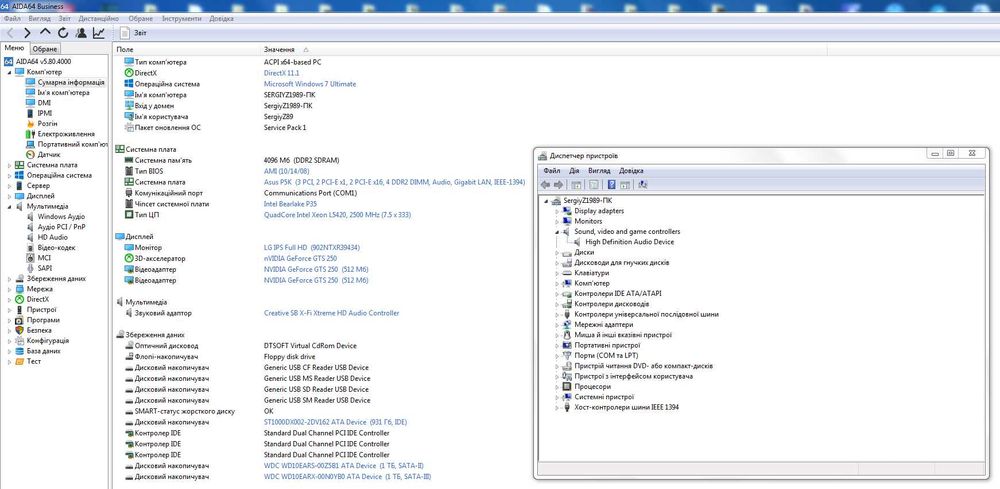Open the Дистанційно menu in AIDA64

coord(98,18)
